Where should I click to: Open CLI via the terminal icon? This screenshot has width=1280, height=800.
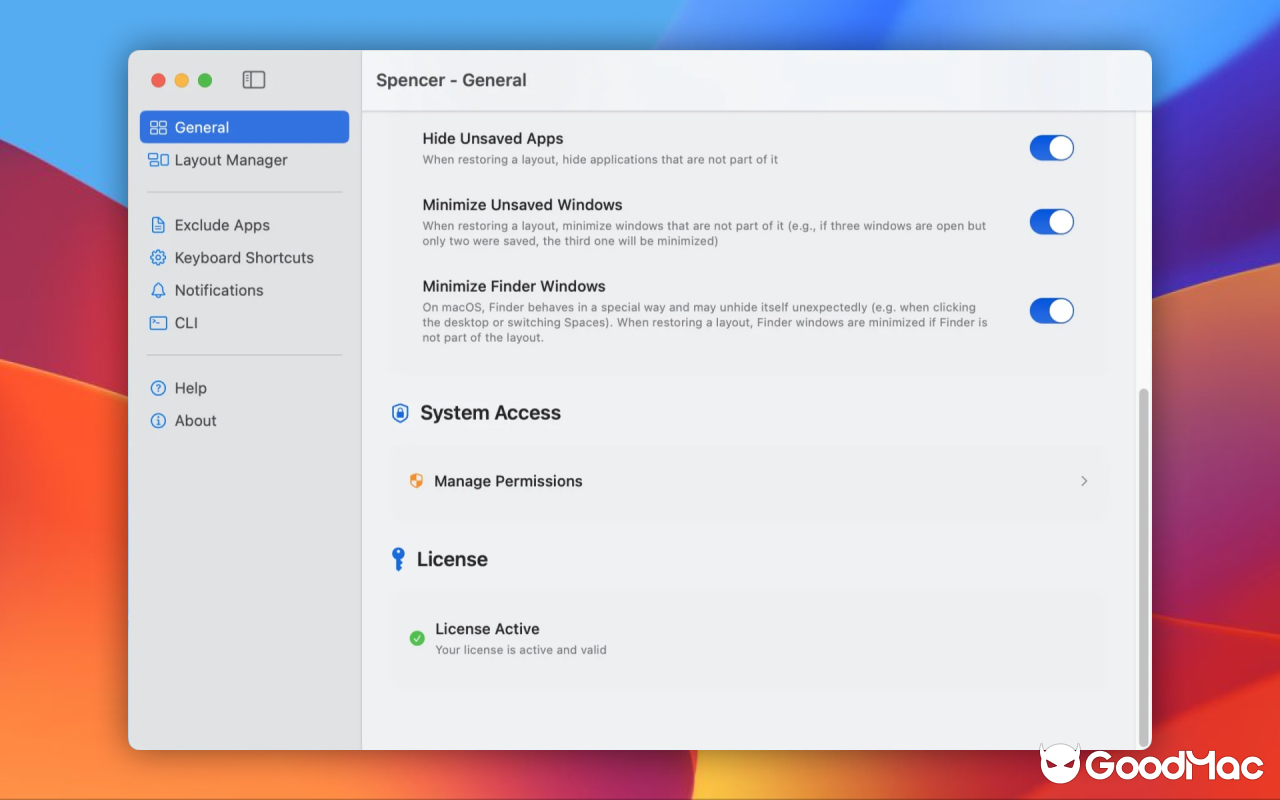[158, 323]
